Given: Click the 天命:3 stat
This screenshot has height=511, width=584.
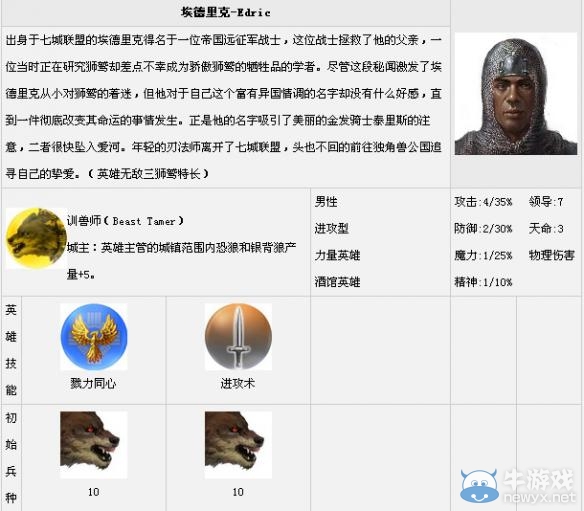Looking at the screenshot, I should [x=546, y=228].
